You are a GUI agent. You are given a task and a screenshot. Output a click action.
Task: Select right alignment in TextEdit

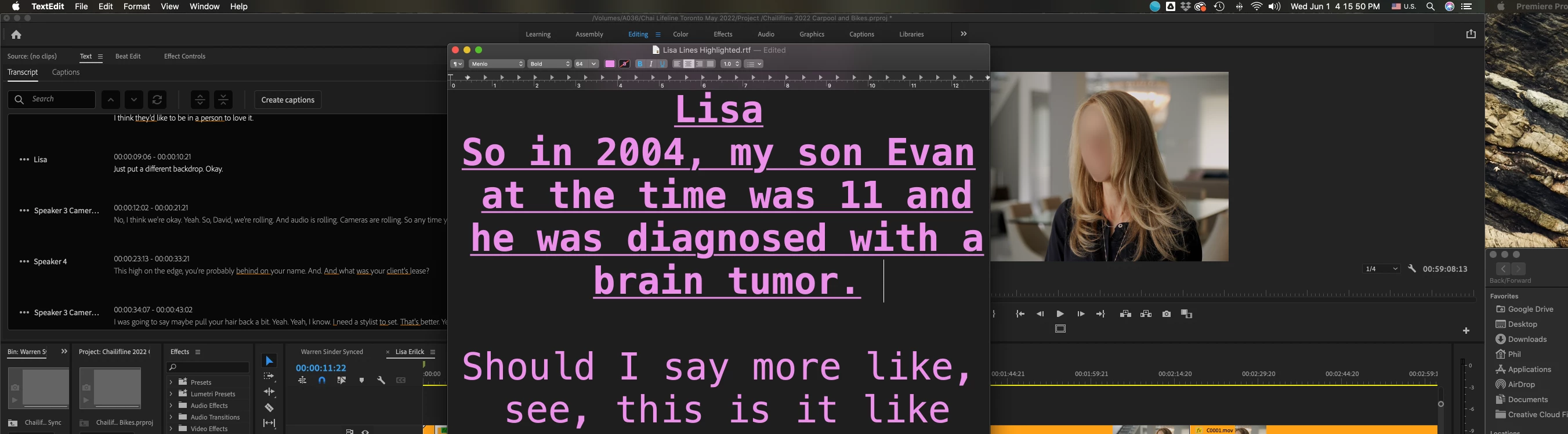[700, 64]
